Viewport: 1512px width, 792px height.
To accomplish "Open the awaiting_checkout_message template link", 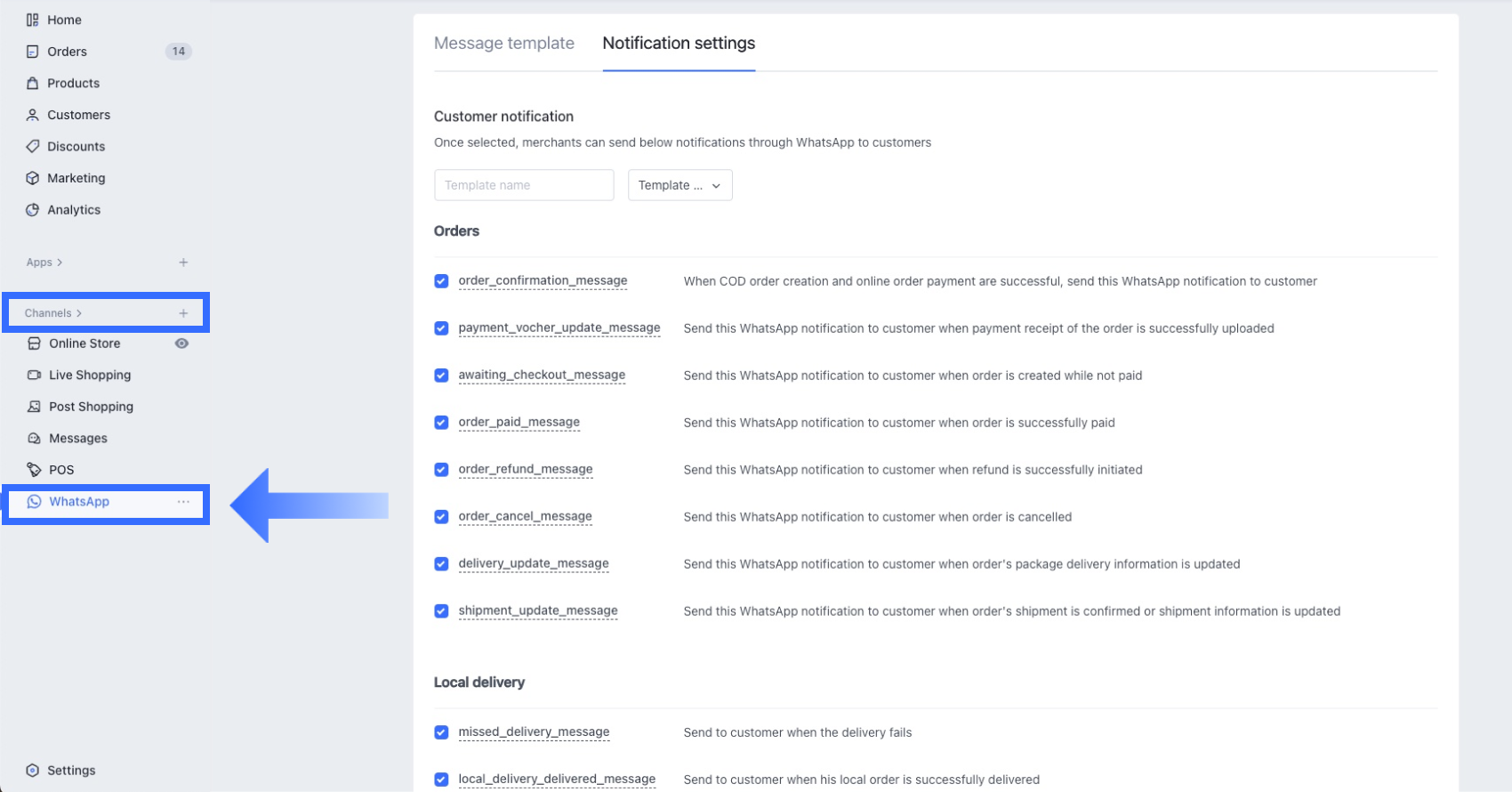I will coord(542,375).
